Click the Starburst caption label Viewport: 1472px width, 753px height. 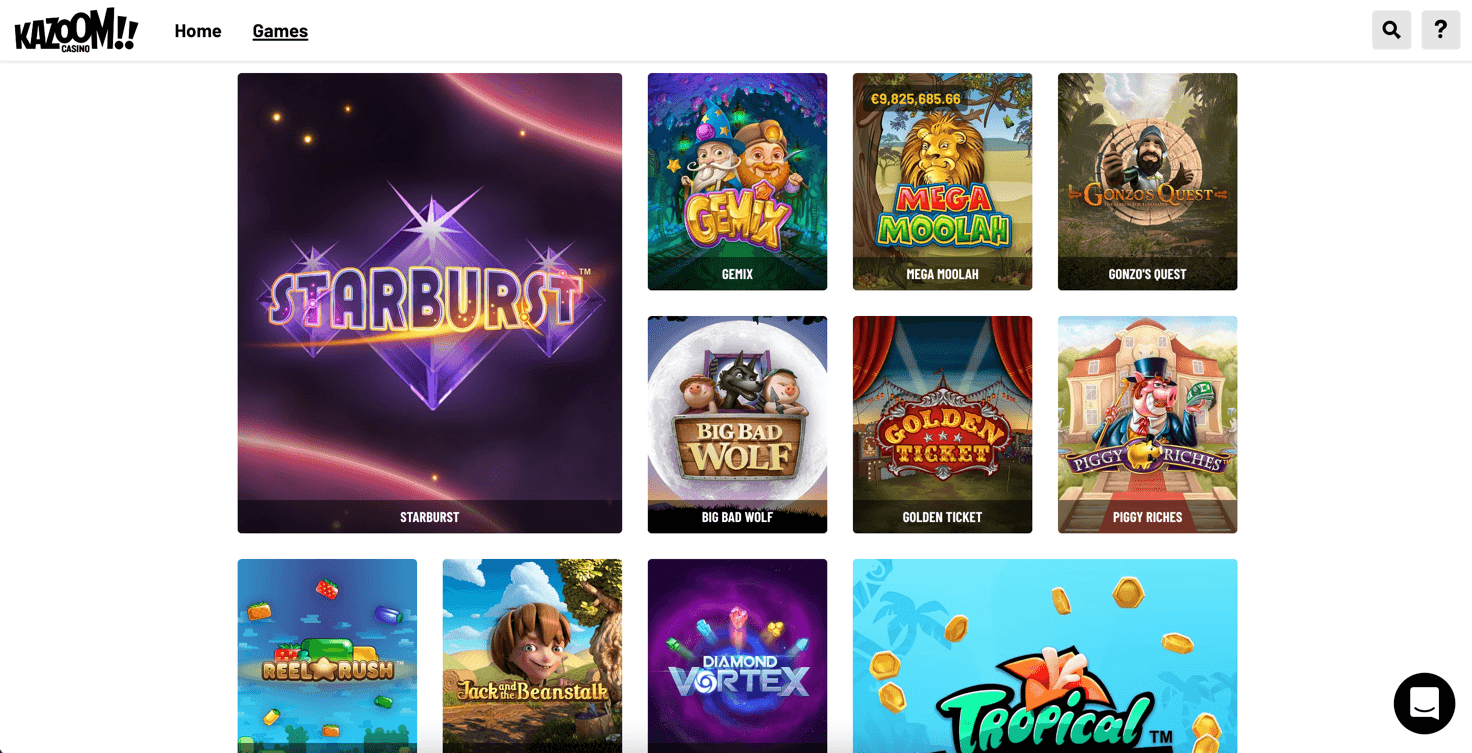tap(430, 517)
